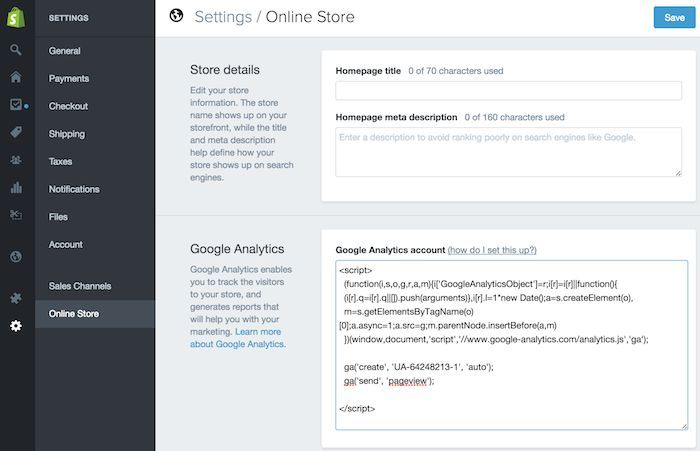Focus the Homepage meta description textarea

click(509, 151)
